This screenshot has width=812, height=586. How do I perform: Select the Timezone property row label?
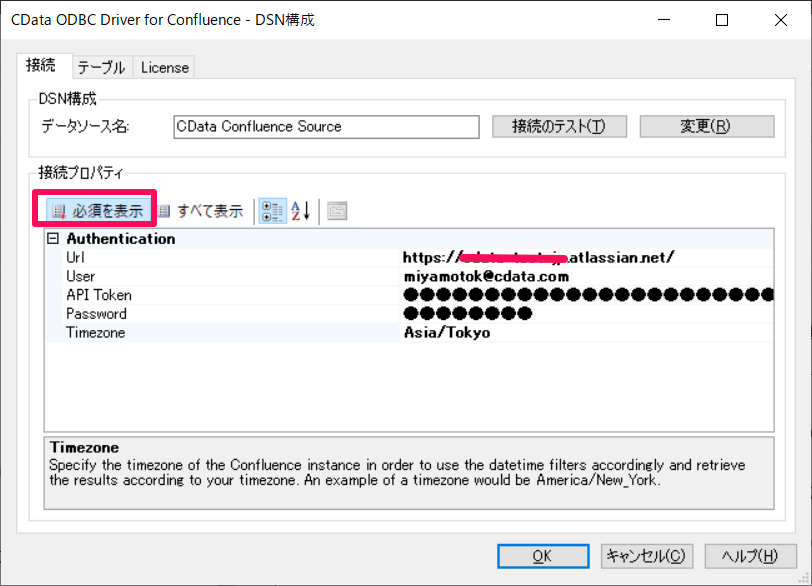95,332
